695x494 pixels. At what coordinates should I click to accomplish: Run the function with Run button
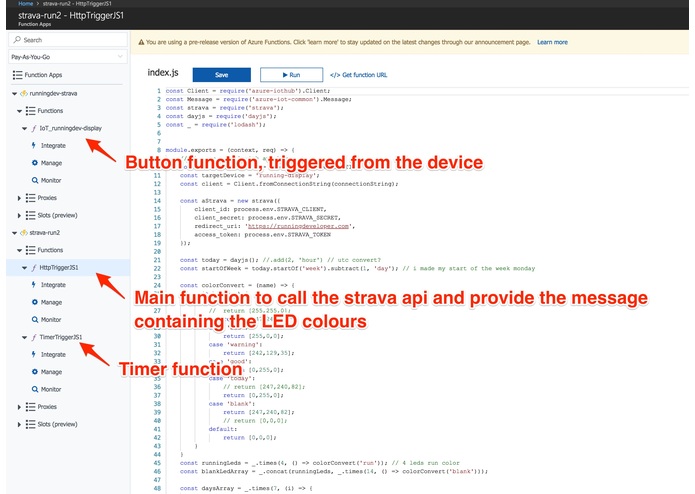[x=291, y=75]
